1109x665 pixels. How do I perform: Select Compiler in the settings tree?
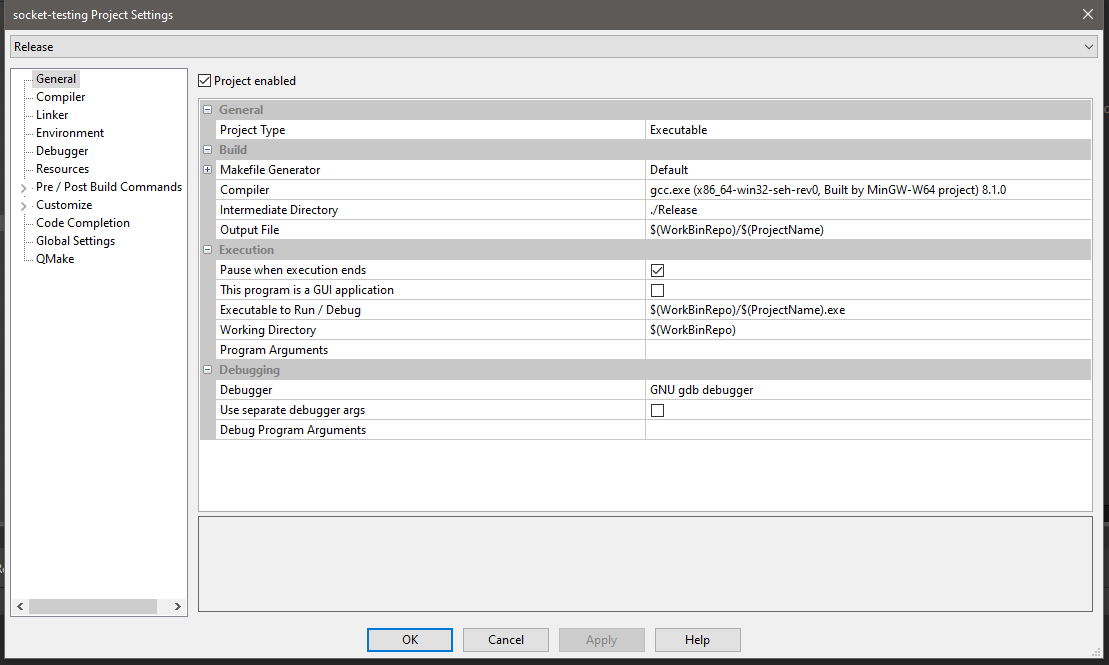tap(60, 96)
